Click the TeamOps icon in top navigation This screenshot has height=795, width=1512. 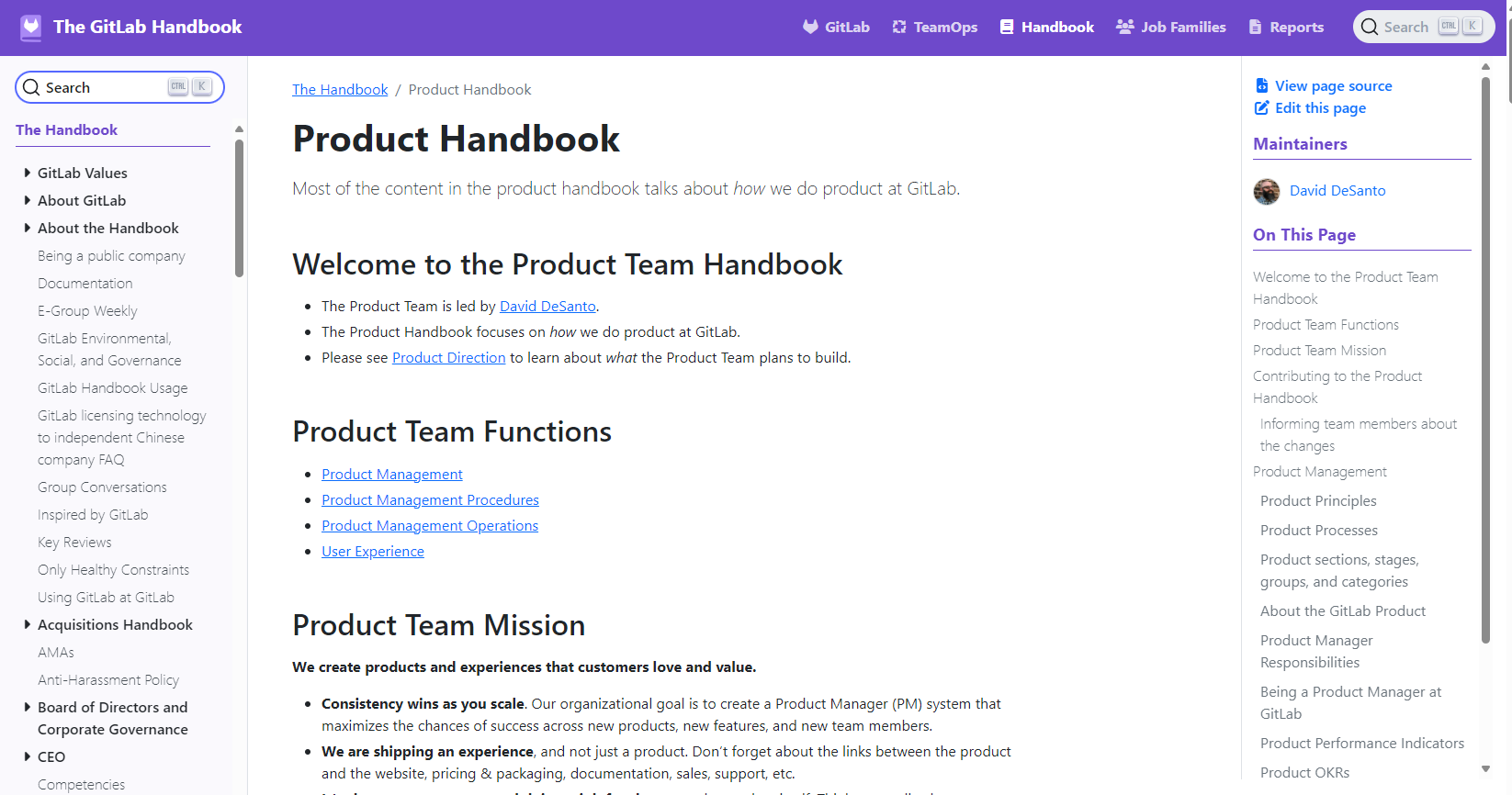tap(899, 28)
